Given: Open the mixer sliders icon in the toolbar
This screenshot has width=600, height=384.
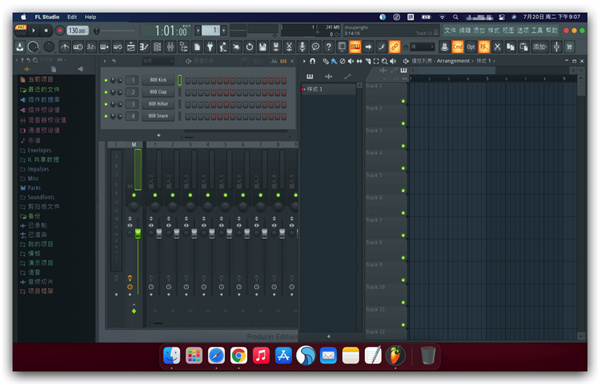Looking at the screenshot, I should click(170, 47).
